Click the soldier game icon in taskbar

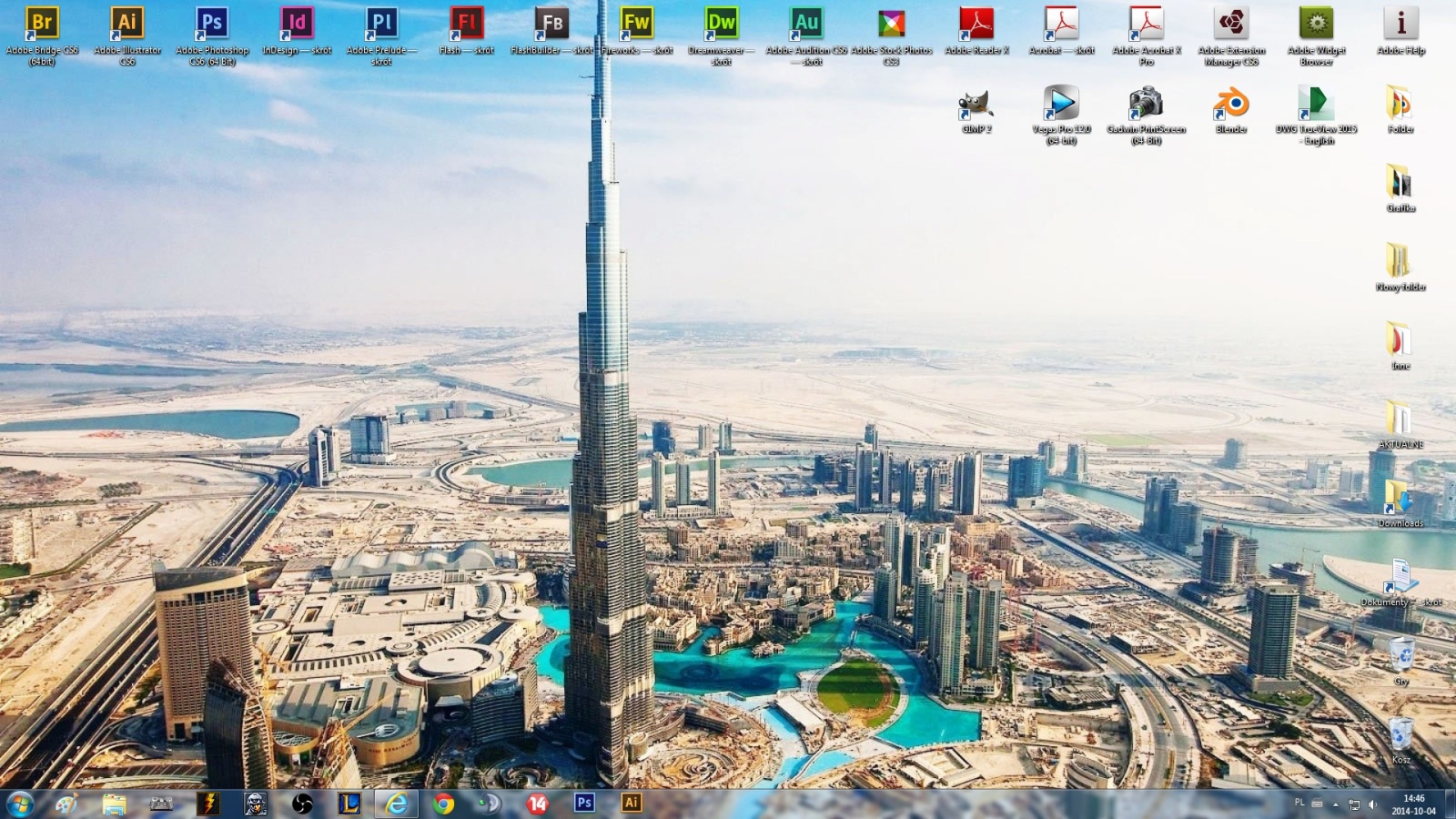pyautogui.click(x=256, y=804)
